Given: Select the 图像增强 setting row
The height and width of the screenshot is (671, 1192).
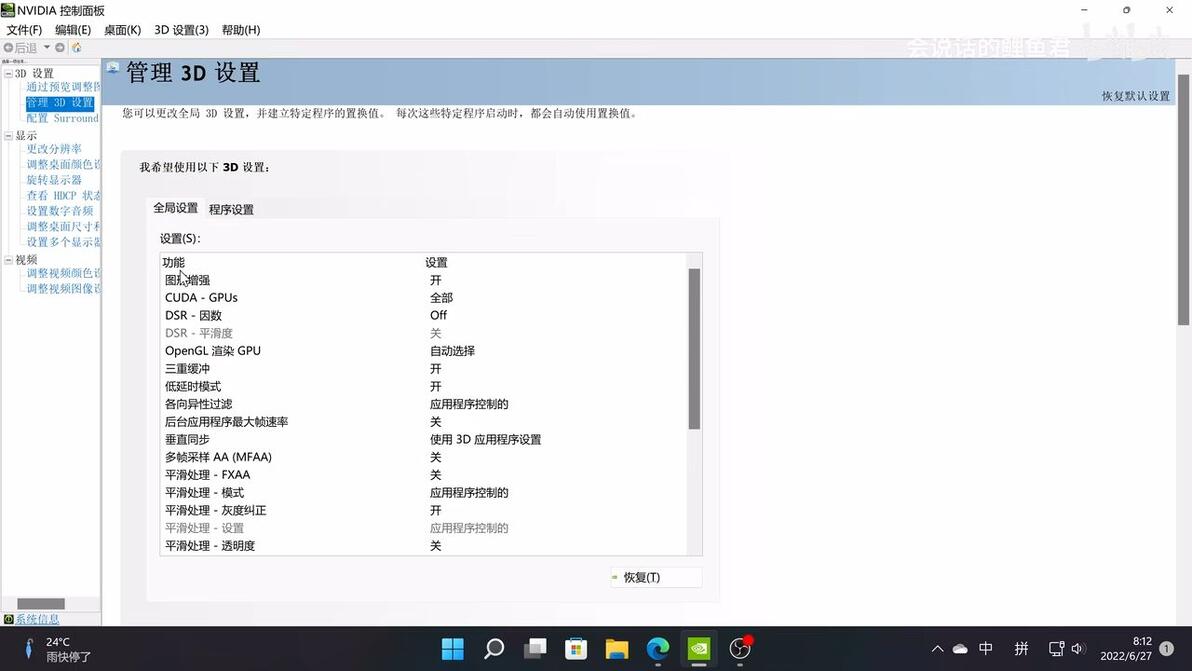Looking at the screenshot, I should [x=423, y=280].
